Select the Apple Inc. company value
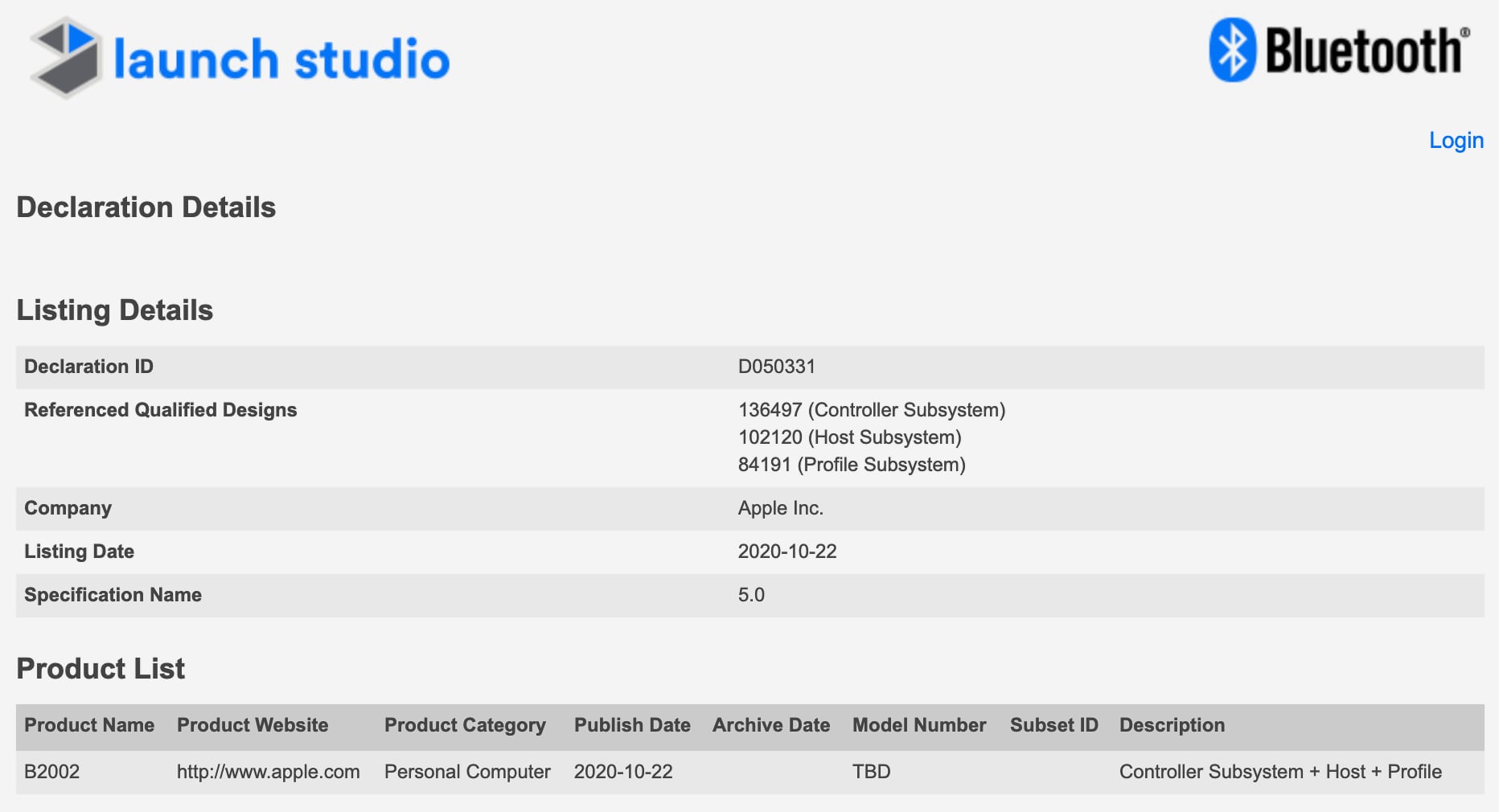 781,508
